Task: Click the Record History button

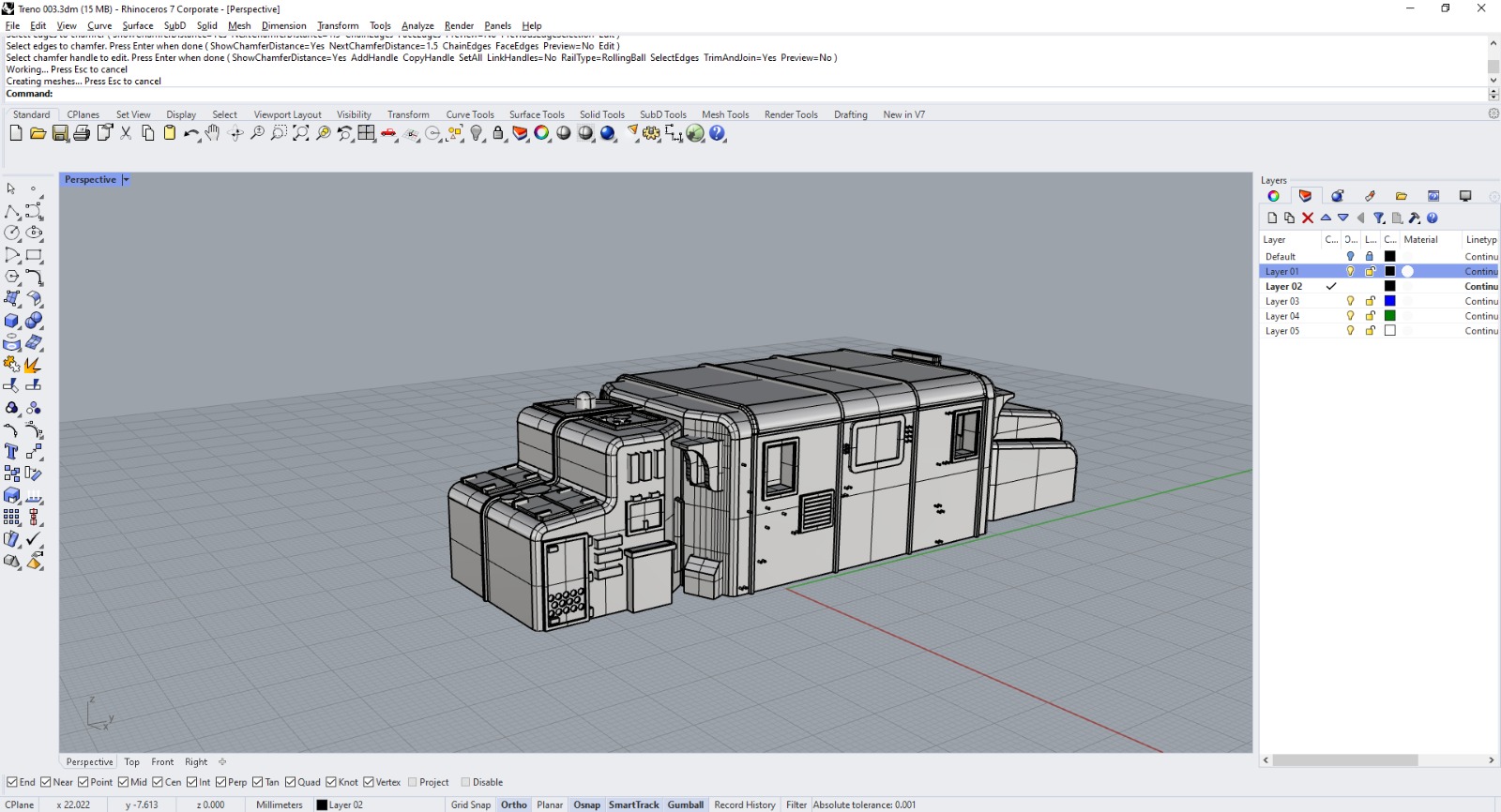Action: coord(744,804)
